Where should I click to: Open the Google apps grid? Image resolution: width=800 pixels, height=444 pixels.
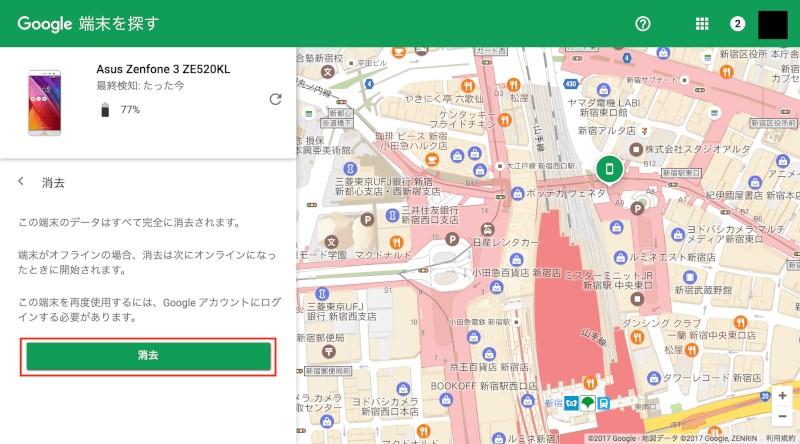click(702, 23)
